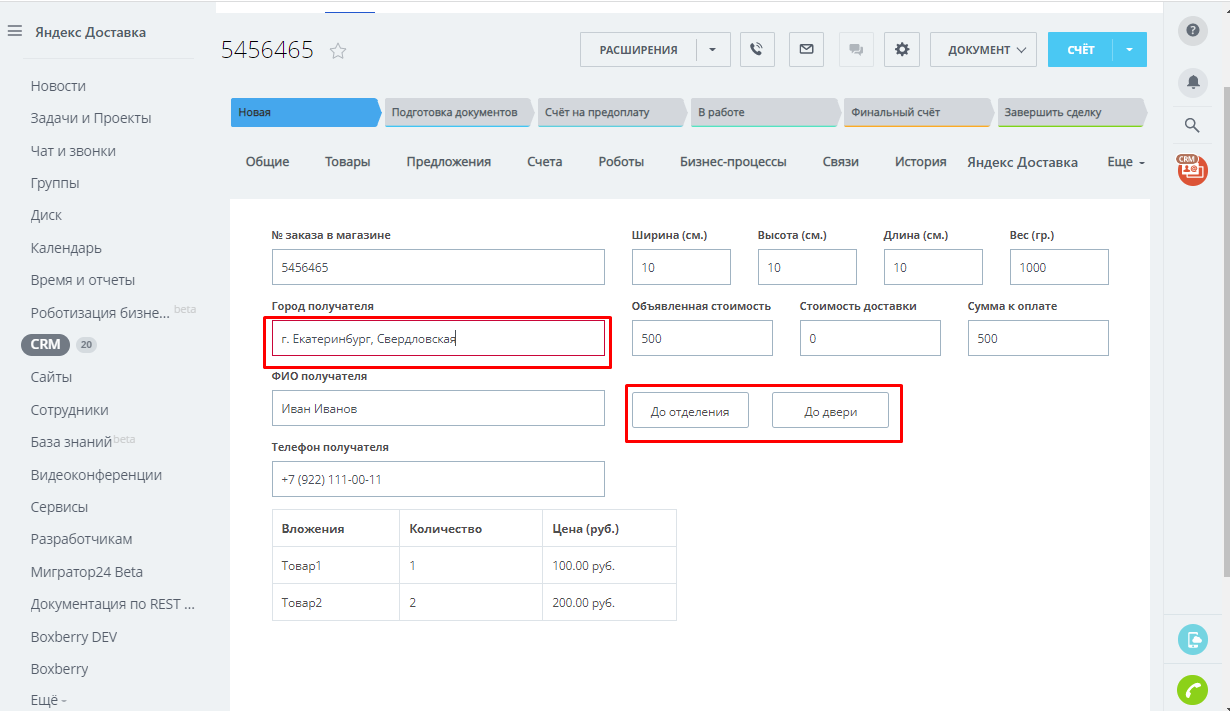Click the email envelope icon button
Screen dimensions: 1230x711
click(x=806, y=49)
